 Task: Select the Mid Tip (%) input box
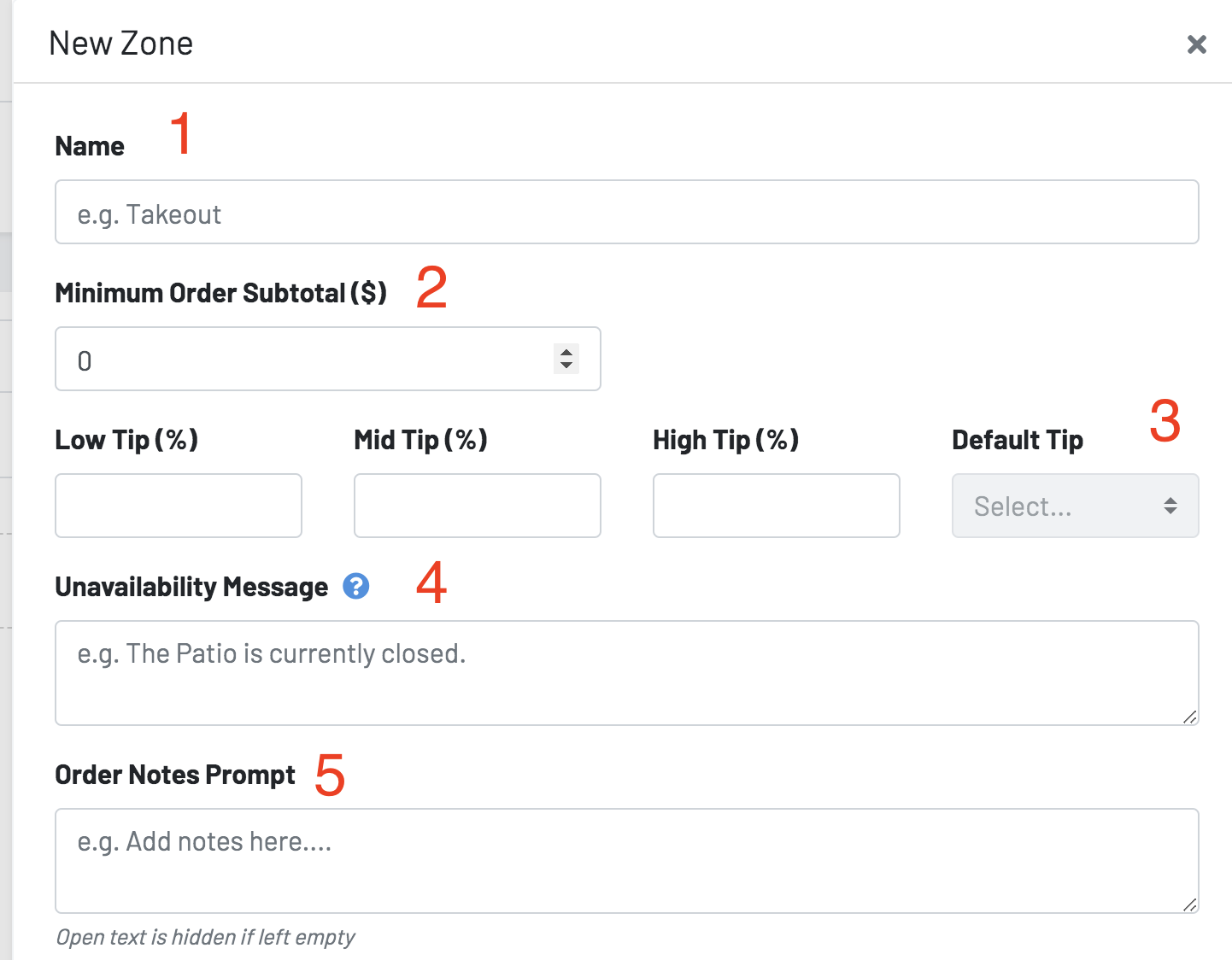[477, 506]
